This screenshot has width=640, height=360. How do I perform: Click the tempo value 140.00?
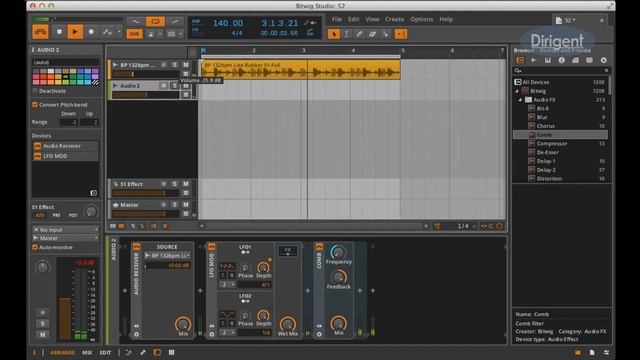[x=227, y=23]
